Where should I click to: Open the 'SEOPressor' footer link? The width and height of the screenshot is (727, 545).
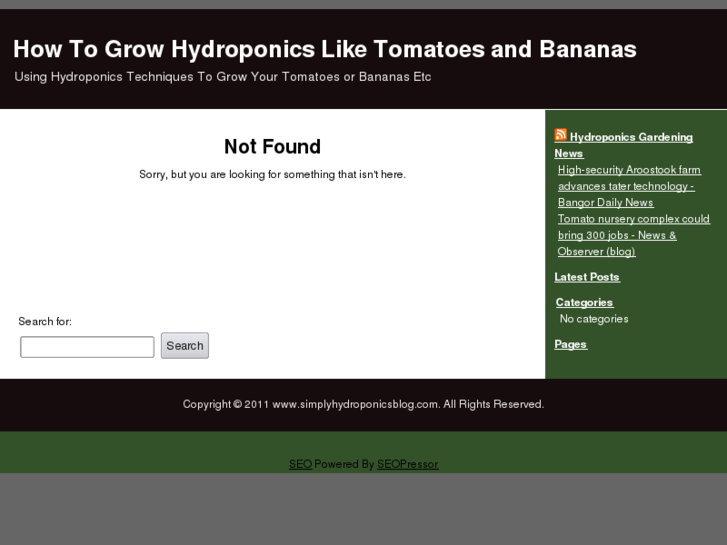point(408,464)
